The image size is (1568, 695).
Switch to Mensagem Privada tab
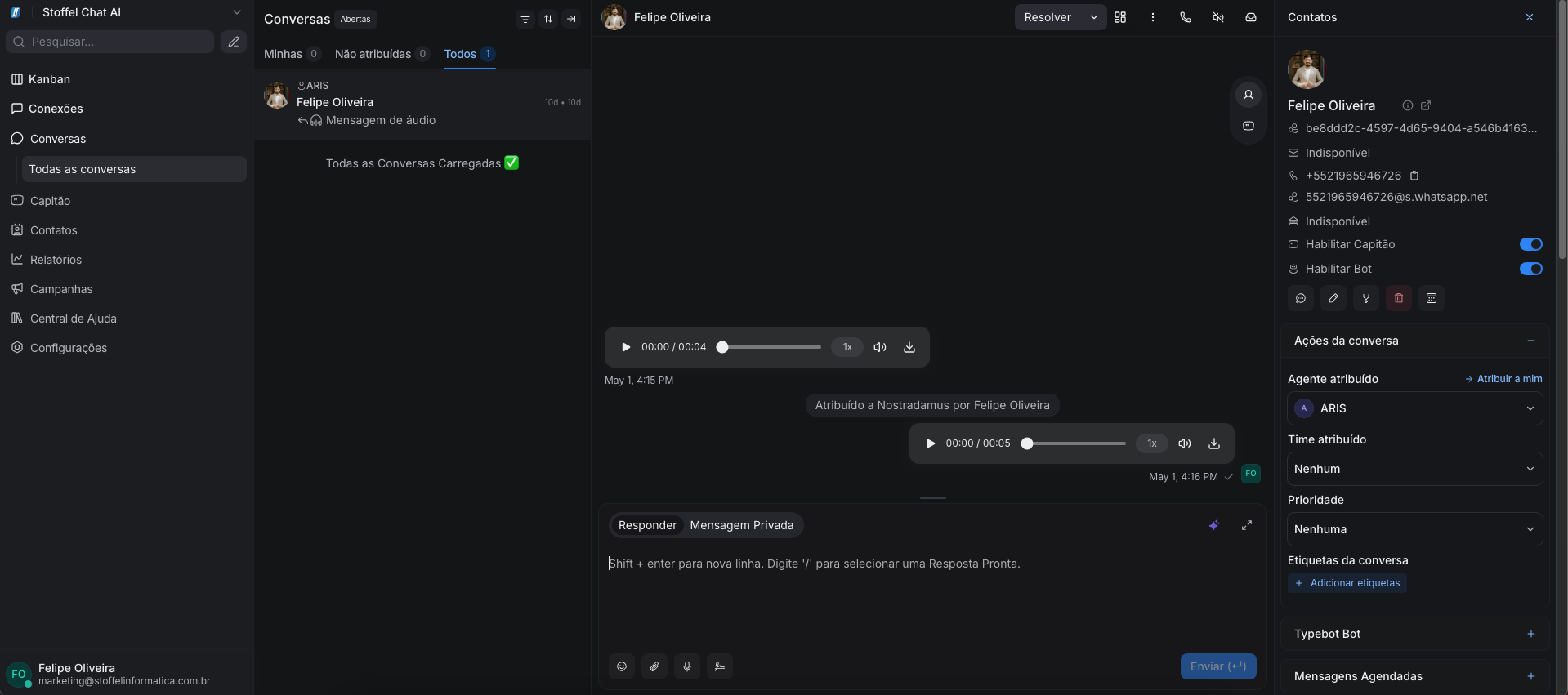pos(742,525)
